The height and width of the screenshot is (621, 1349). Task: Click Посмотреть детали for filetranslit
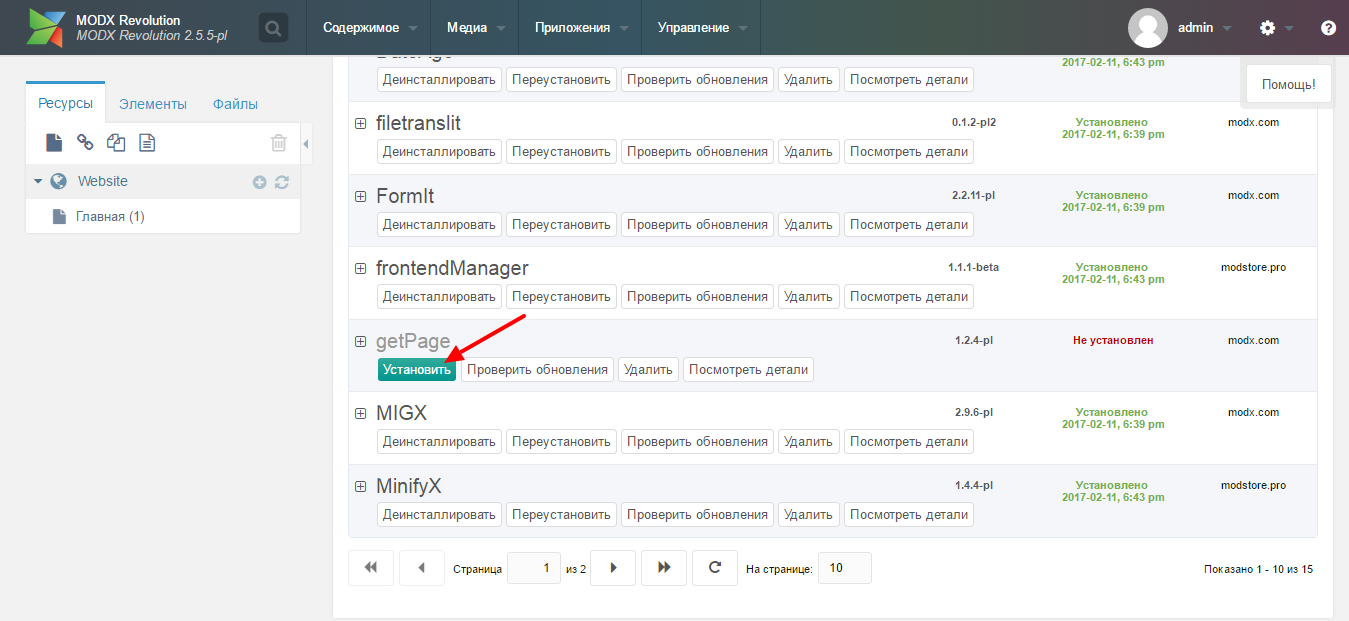tap(909, 151)
